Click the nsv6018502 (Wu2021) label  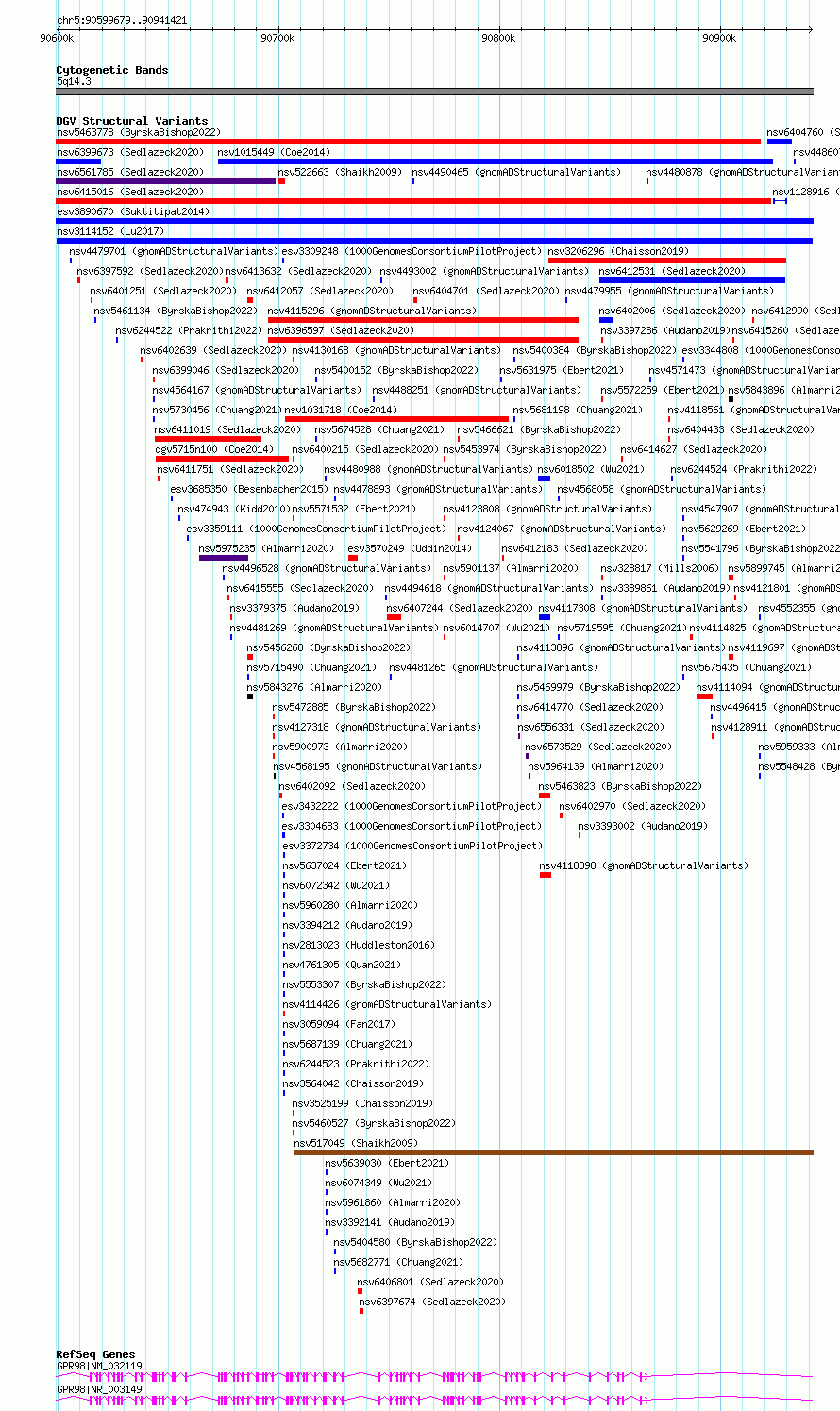(591, 469)
